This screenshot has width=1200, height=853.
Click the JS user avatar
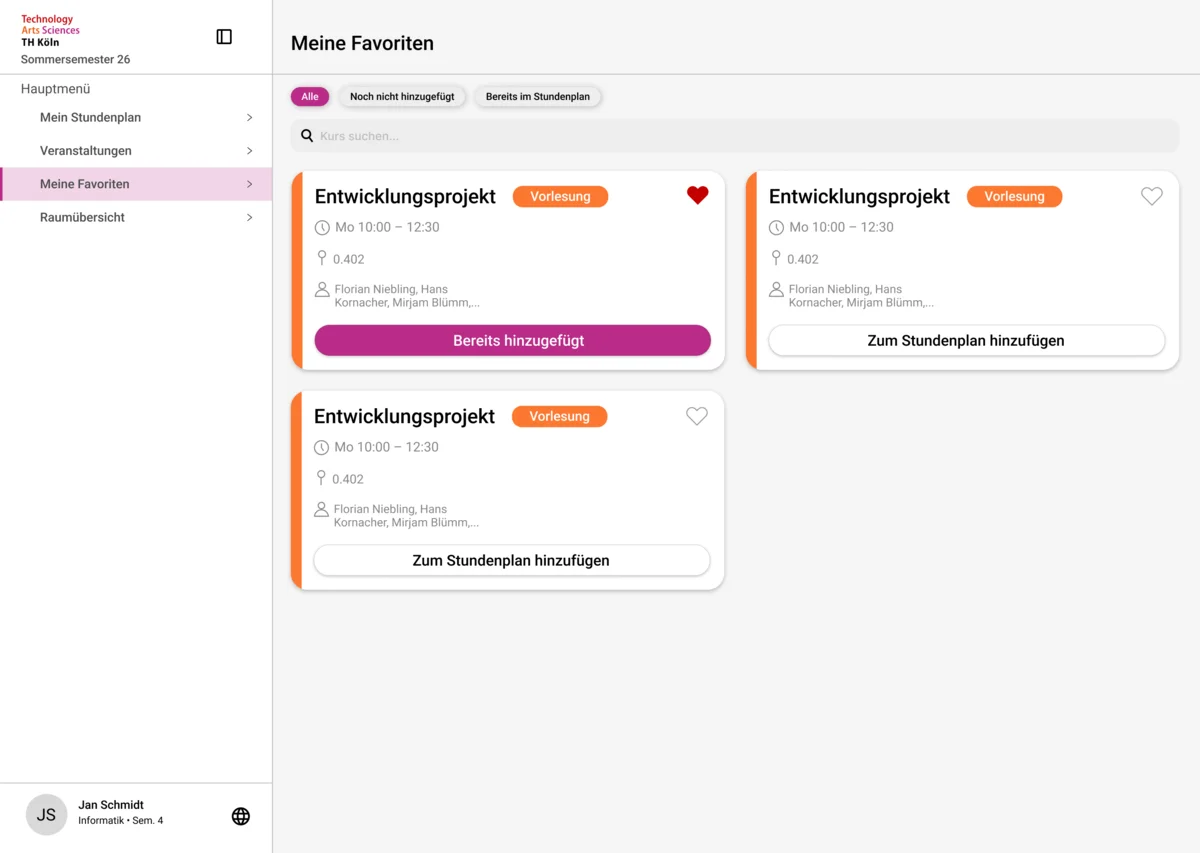pyautogui.click(x=46, y=815)
